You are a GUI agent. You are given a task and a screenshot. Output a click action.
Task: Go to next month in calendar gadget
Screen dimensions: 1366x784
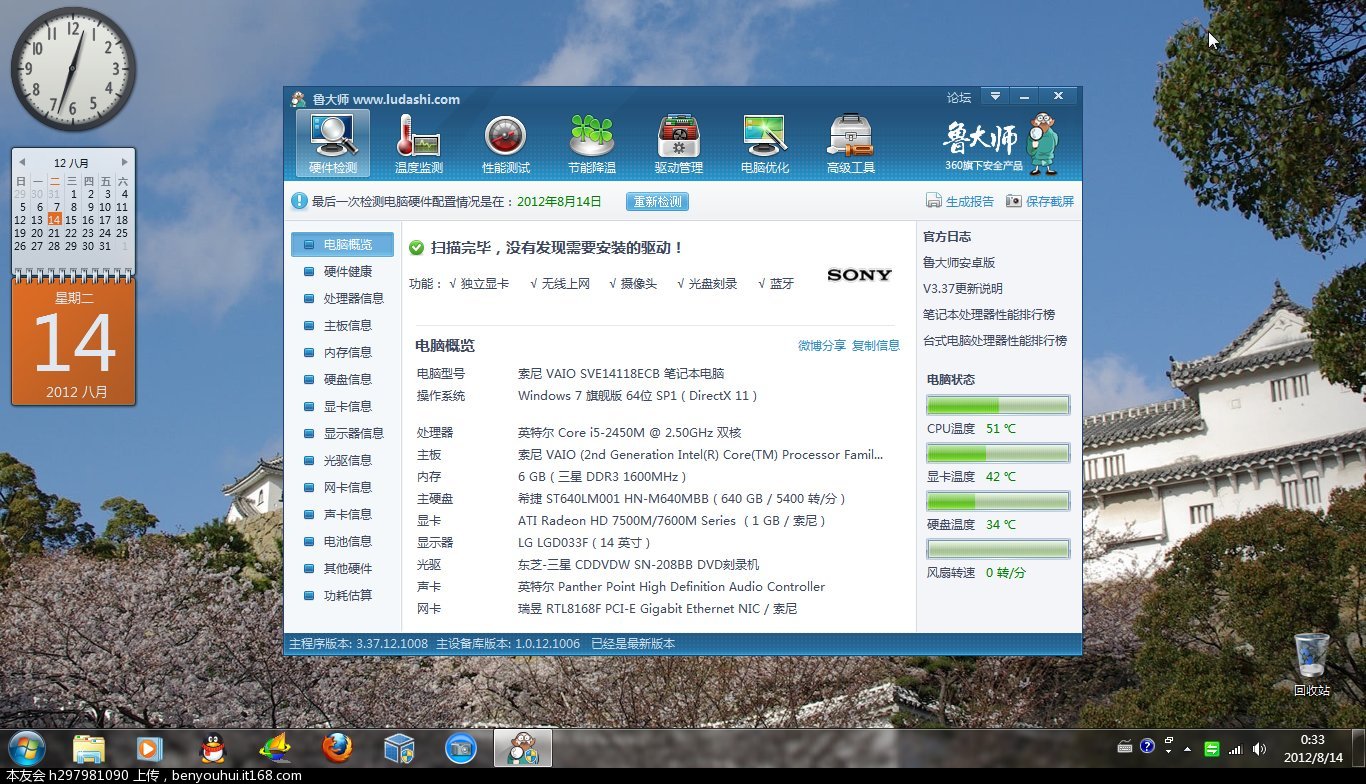pos(125,162)
